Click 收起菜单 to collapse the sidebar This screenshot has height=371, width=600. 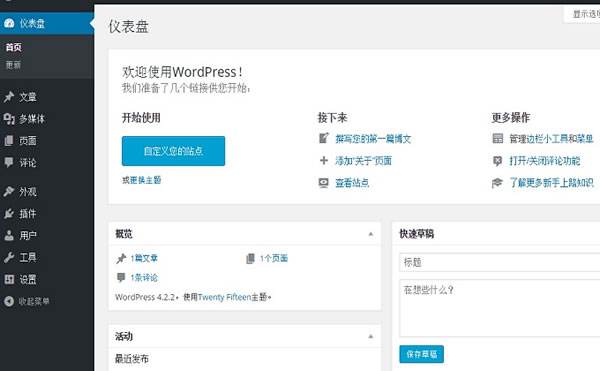pyautogui.click(x=34, y=301)
